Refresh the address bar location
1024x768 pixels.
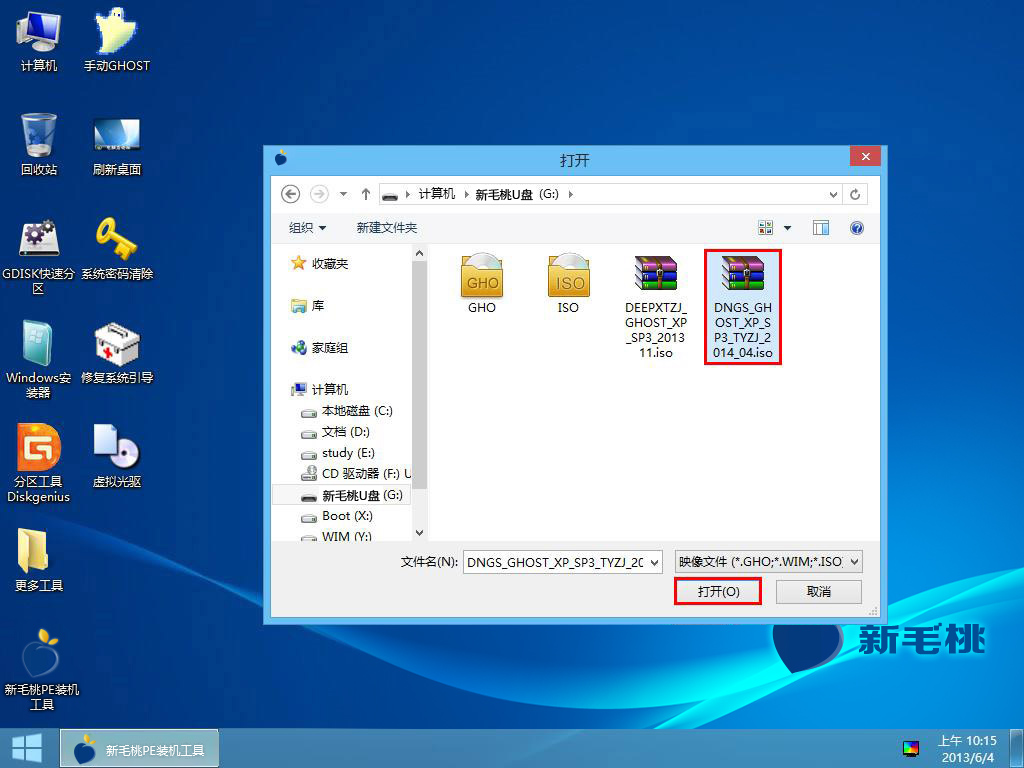pos(855,194)
